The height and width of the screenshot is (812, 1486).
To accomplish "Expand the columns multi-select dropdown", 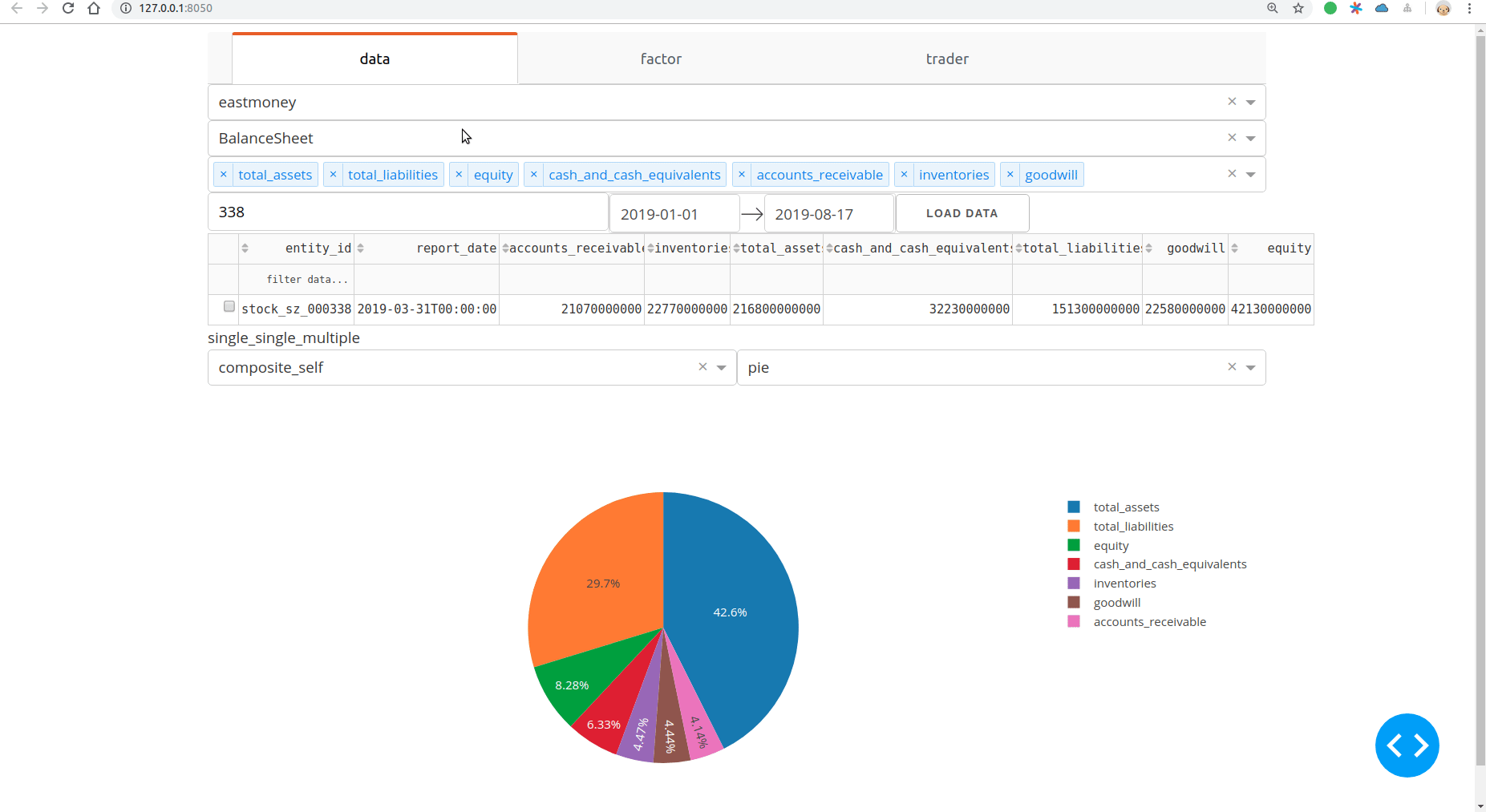I will tap(1250, 175).
